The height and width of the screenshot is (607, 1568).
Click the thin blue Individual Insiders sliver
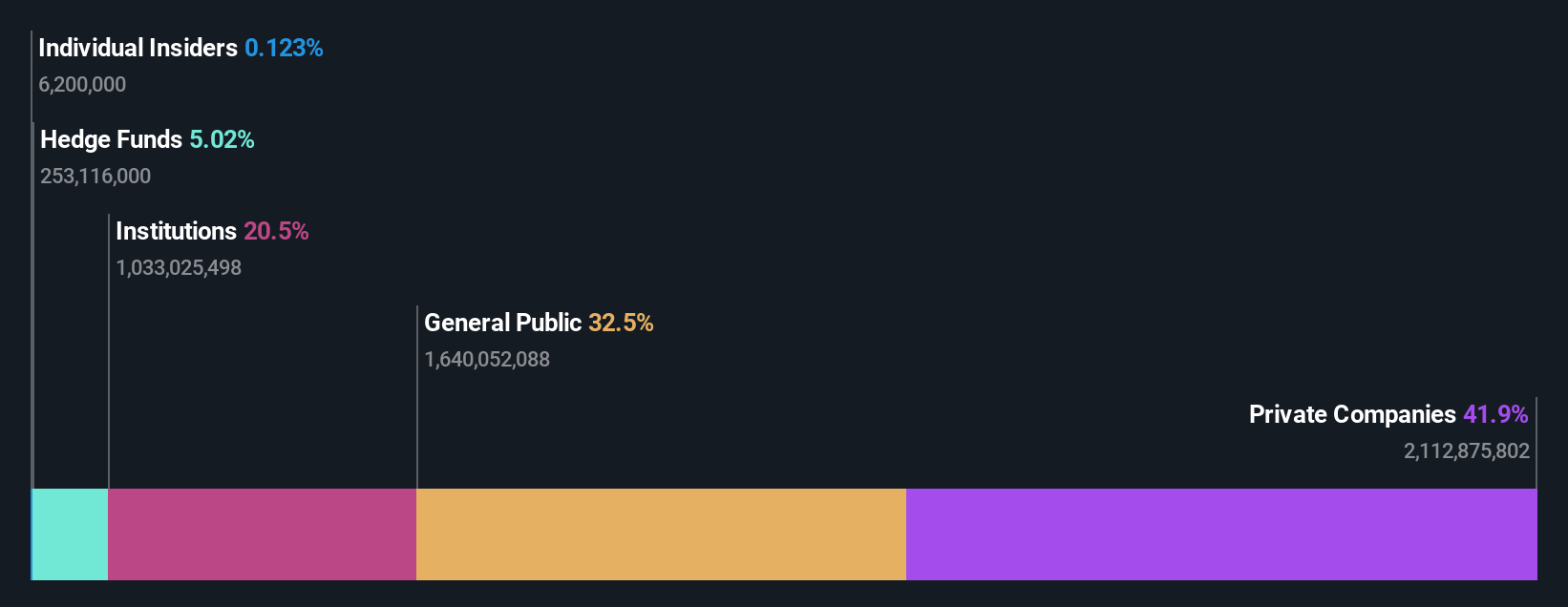tap(32, 534)
